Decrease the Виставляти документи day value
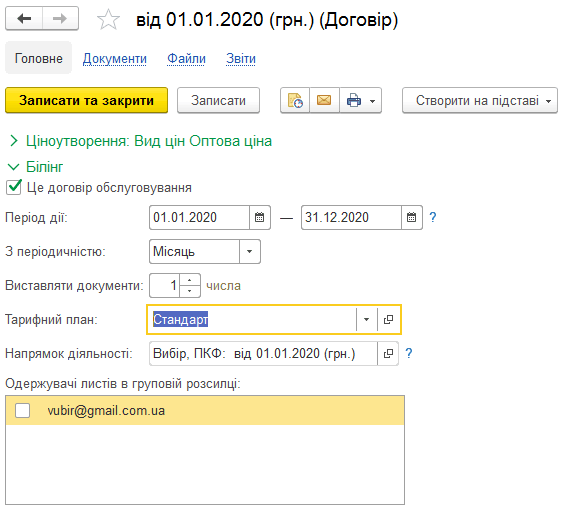This screenshot has height=510, width=562. (x=190, y=291)
